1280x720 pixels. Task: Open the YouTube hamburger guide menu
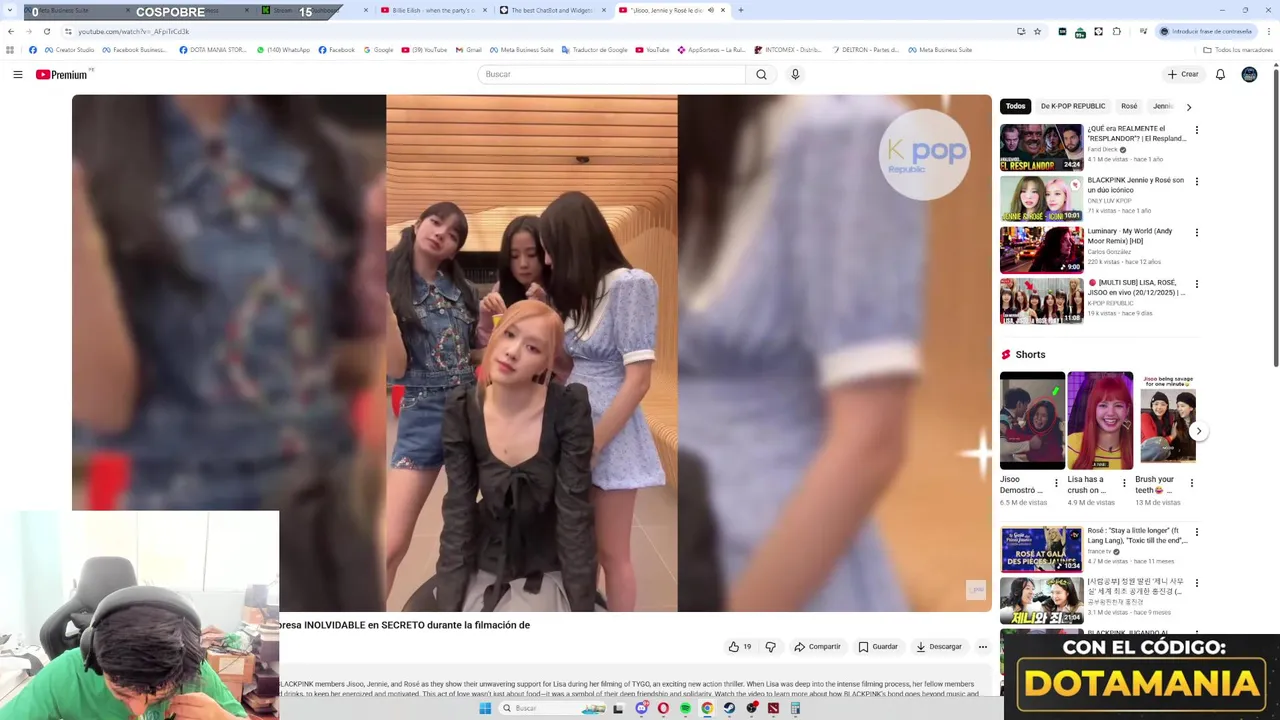click(17, 74)
